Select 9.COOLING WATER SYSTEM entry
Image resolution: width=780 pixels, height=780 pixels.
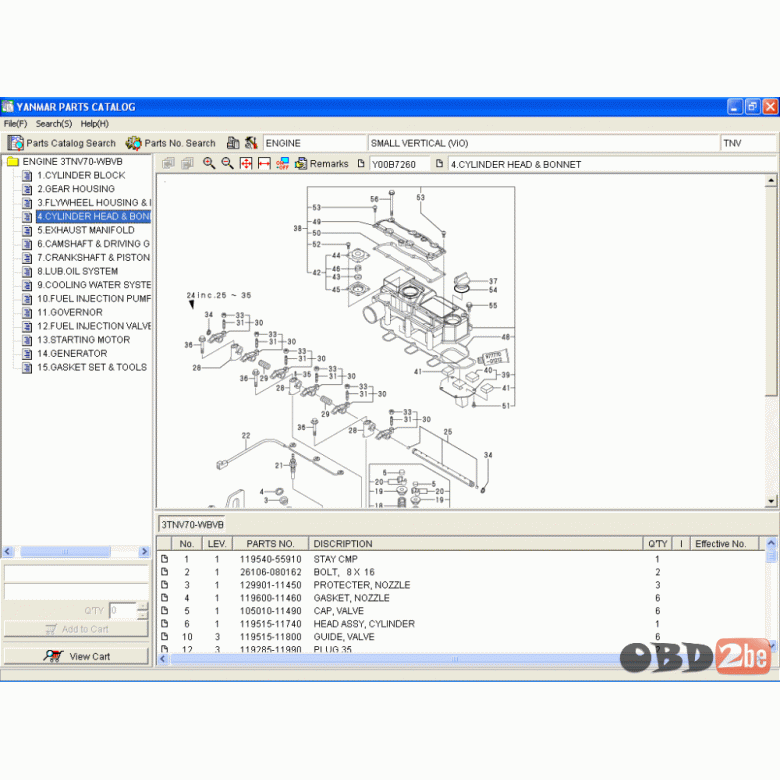click(94, 285)
